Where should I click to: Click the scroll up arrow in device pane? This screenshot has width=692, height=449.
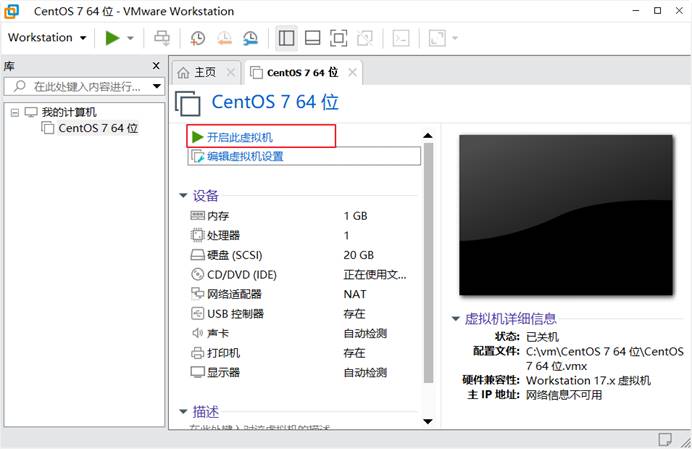(x=428, y=136)
